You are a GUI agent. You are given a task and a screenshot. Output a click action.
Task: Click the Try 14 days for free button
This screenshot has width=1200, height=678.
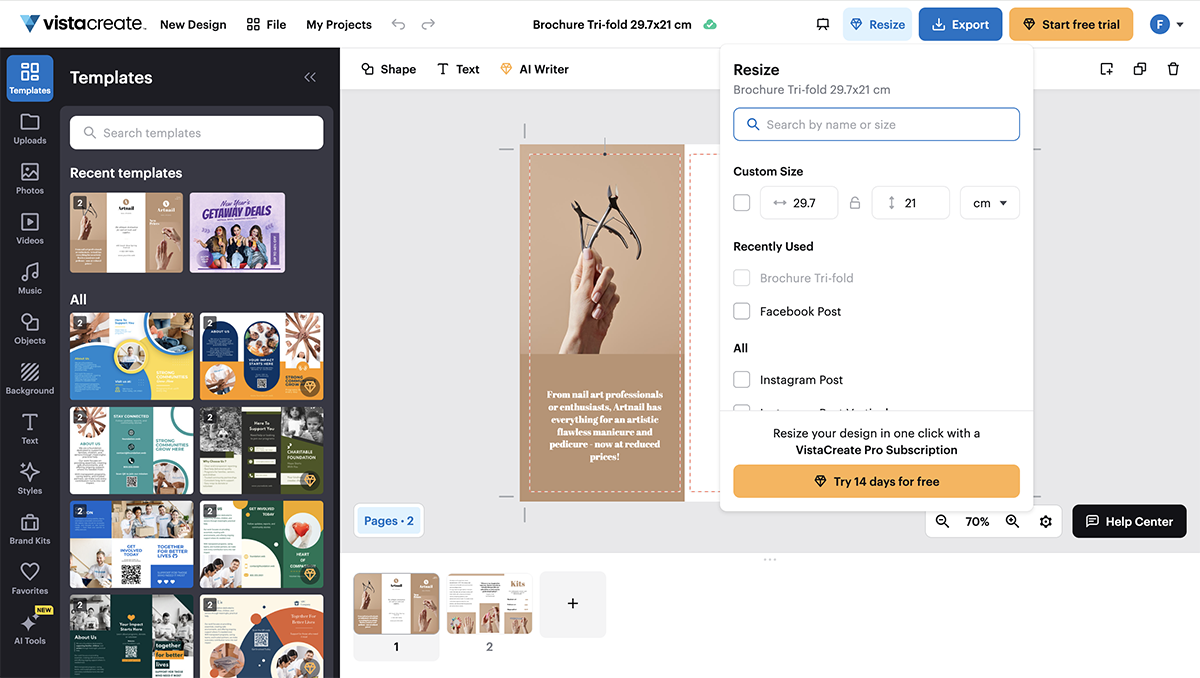point(876,481)
